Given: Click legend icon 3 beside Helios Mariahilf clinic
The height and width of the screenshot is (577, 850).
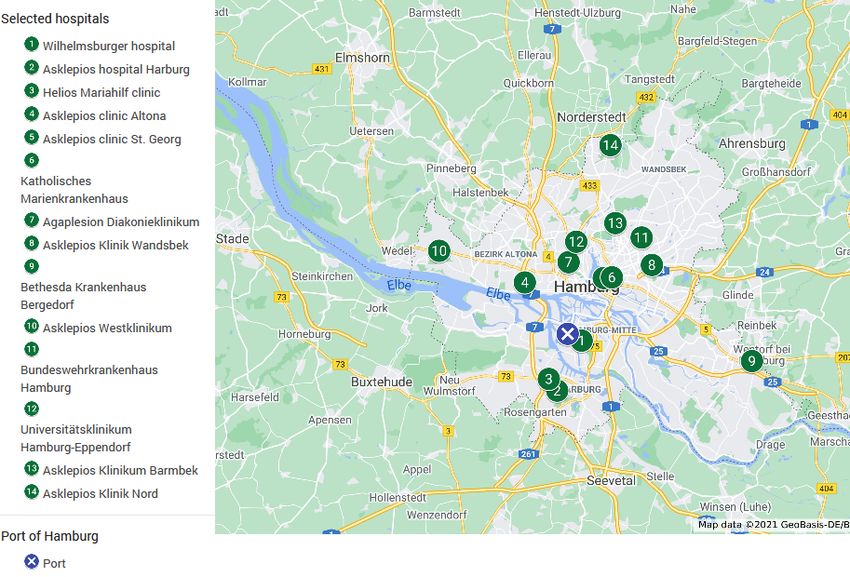Looking at the screenshot, I should coord(31,90).
